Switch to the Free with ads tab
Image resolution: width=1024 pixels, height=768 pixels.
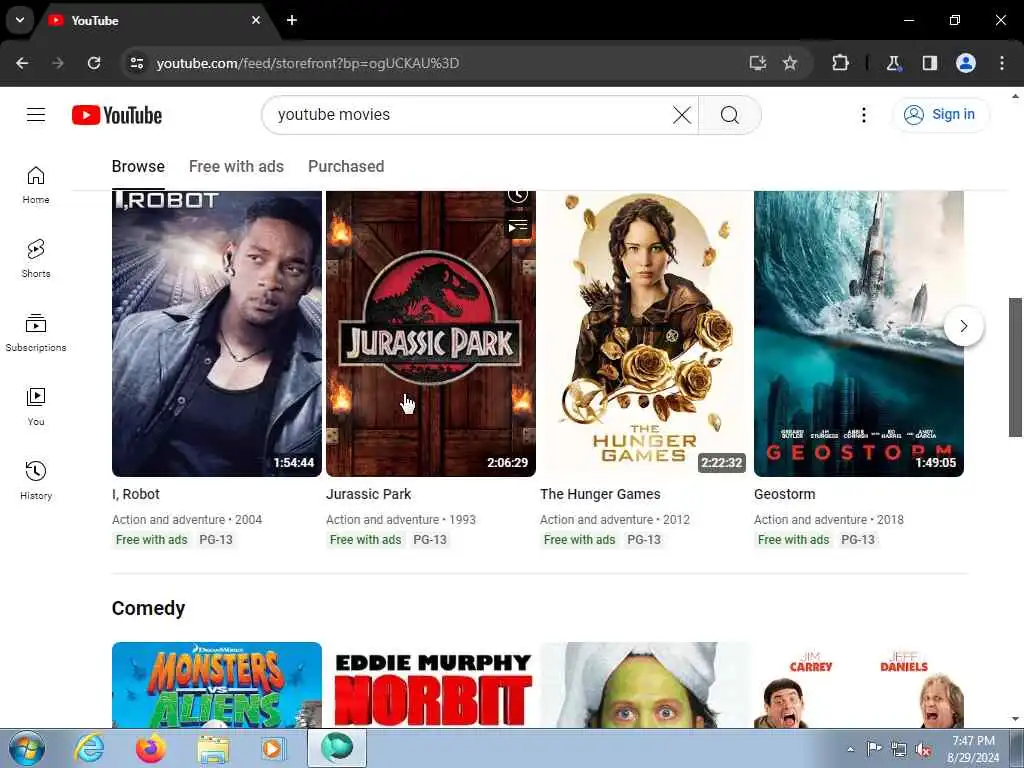[x=236, y=167]
